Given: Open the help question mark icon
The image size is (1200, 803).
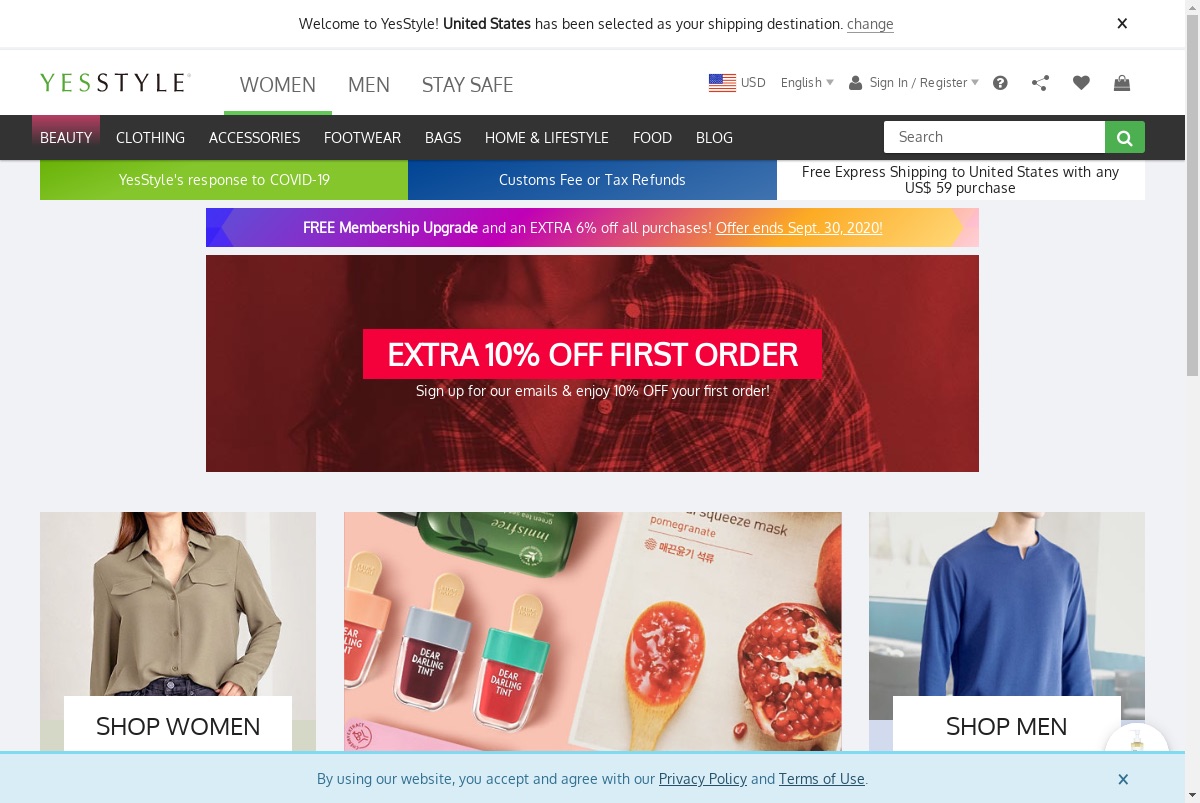Looking at the screenshot, I should click(x=1000, y=83).
